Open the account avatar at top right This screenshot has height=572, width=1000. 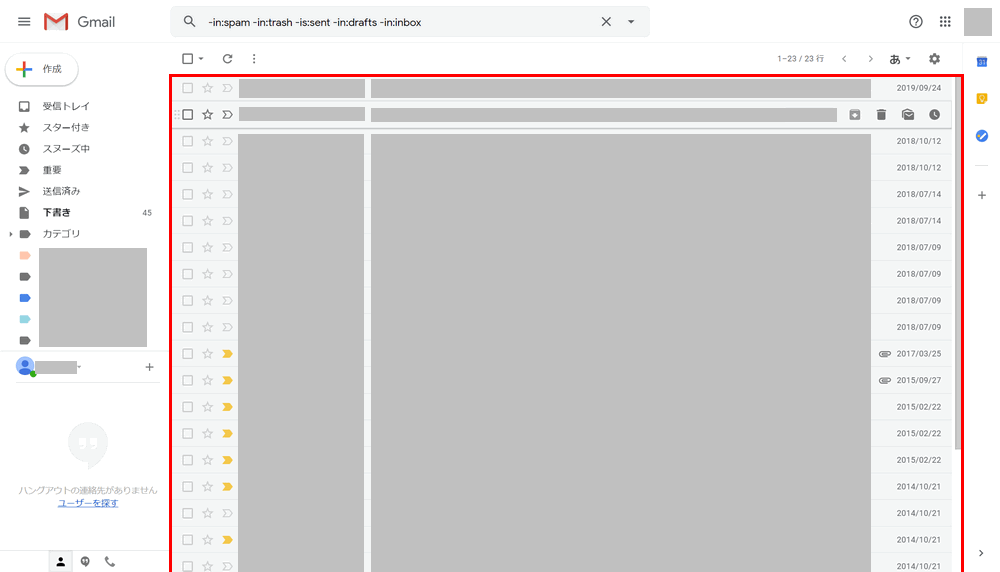(x=978, y=22)
